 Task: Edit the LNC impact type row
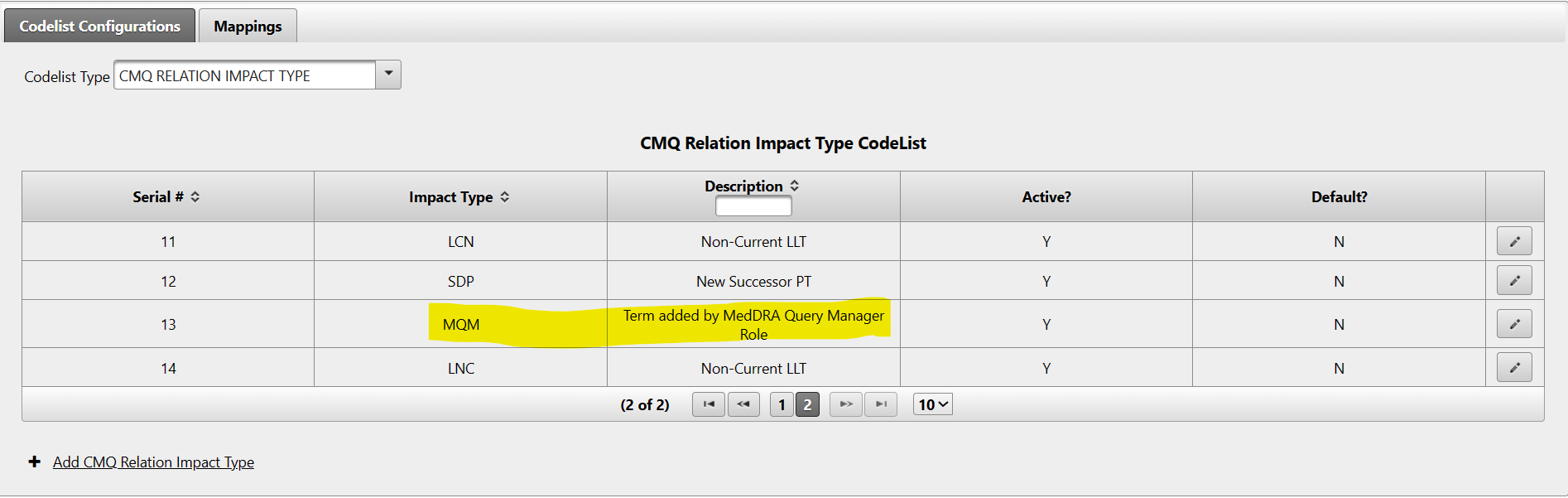point(1514,366)
